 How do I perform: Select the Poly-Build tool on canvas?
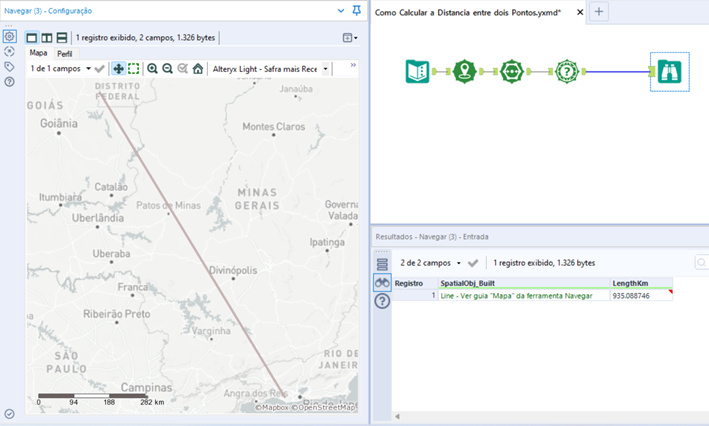point(511,71)
